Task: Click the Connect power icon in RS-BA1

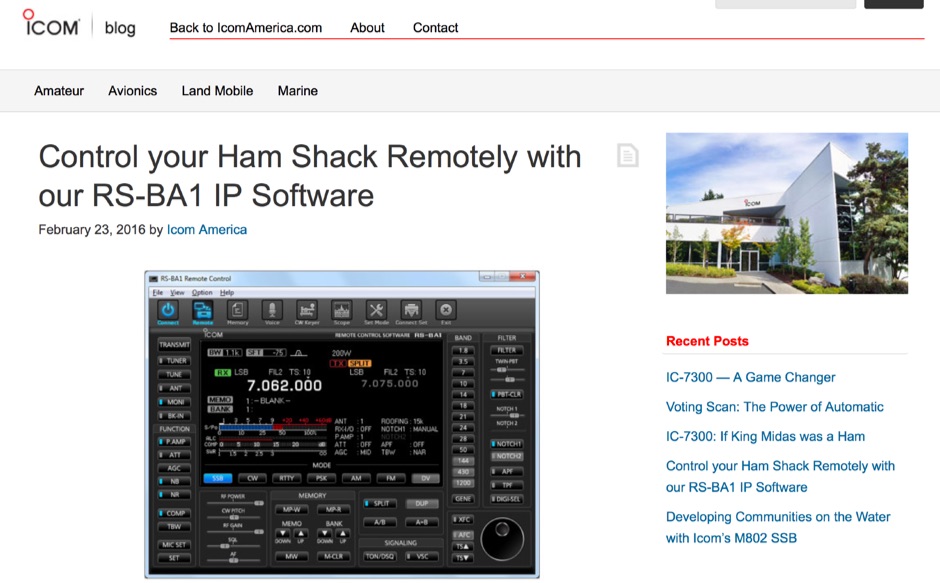Action: coord(167,311)
